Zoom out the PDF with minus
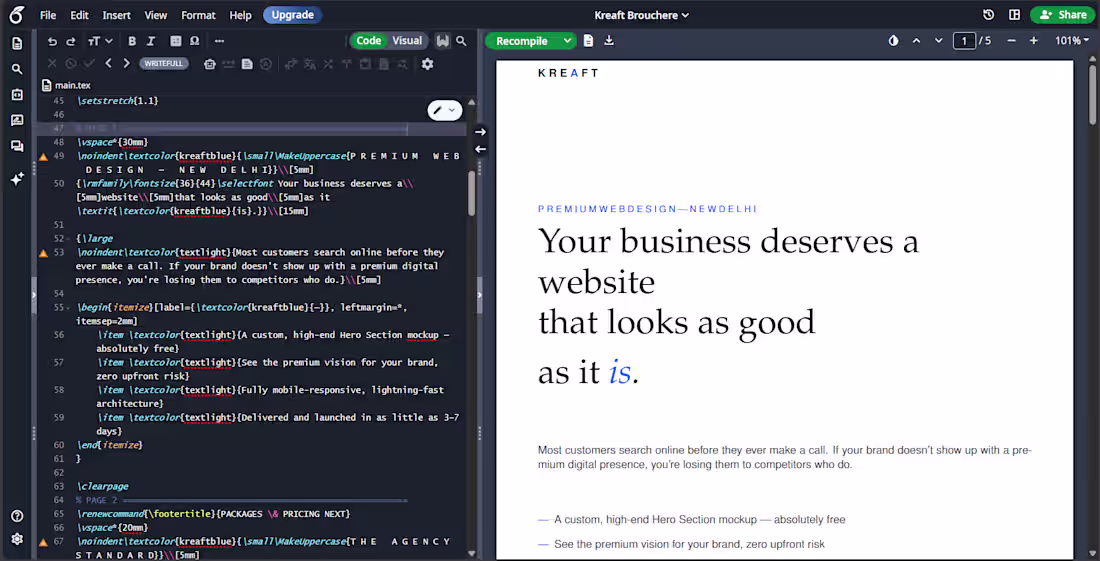Image resolution: width=1100 pixels, height=561 pixels. click(x=1011, y=41)
